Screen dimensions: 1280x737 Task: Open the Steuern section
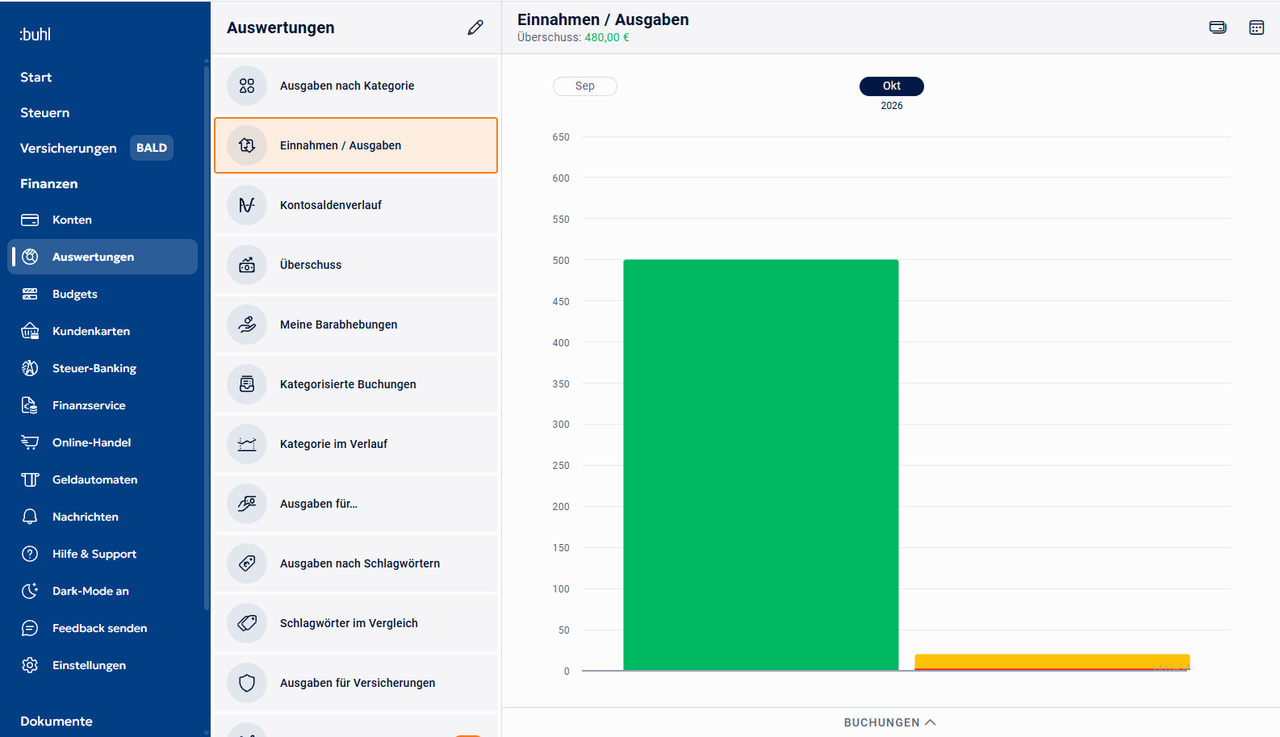click(45, 113)
